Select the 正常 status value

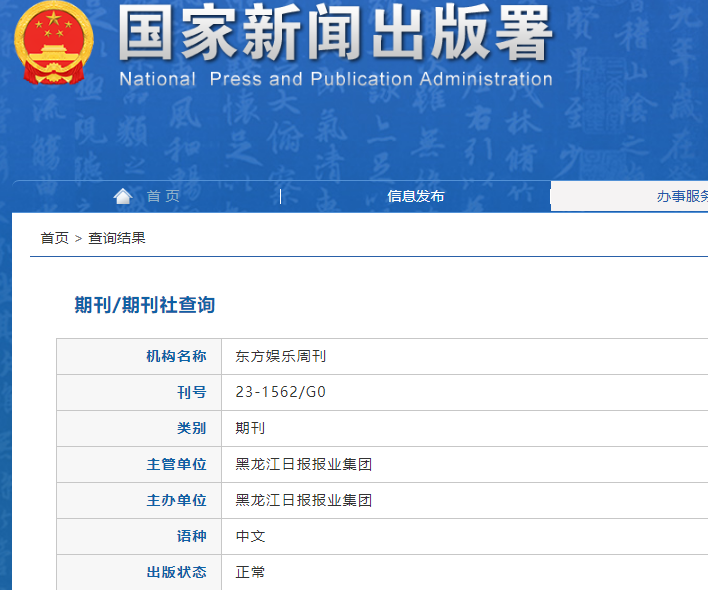click(250, 572)
